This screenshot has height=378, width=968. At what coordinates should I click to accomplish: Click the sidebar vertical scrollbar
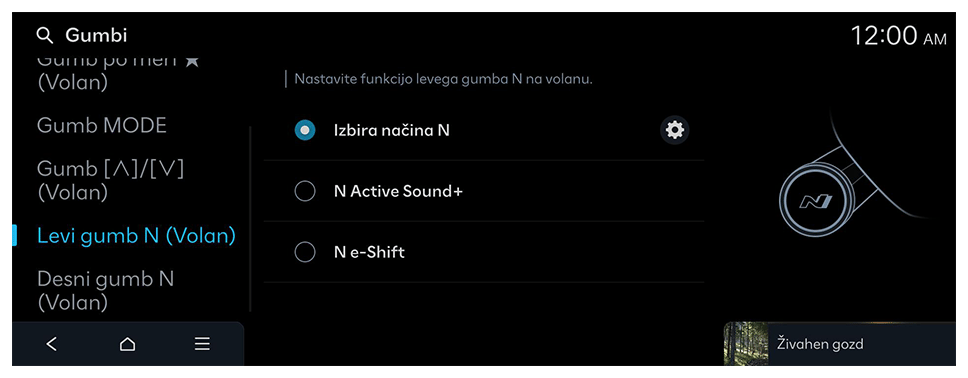pos(250,219)
